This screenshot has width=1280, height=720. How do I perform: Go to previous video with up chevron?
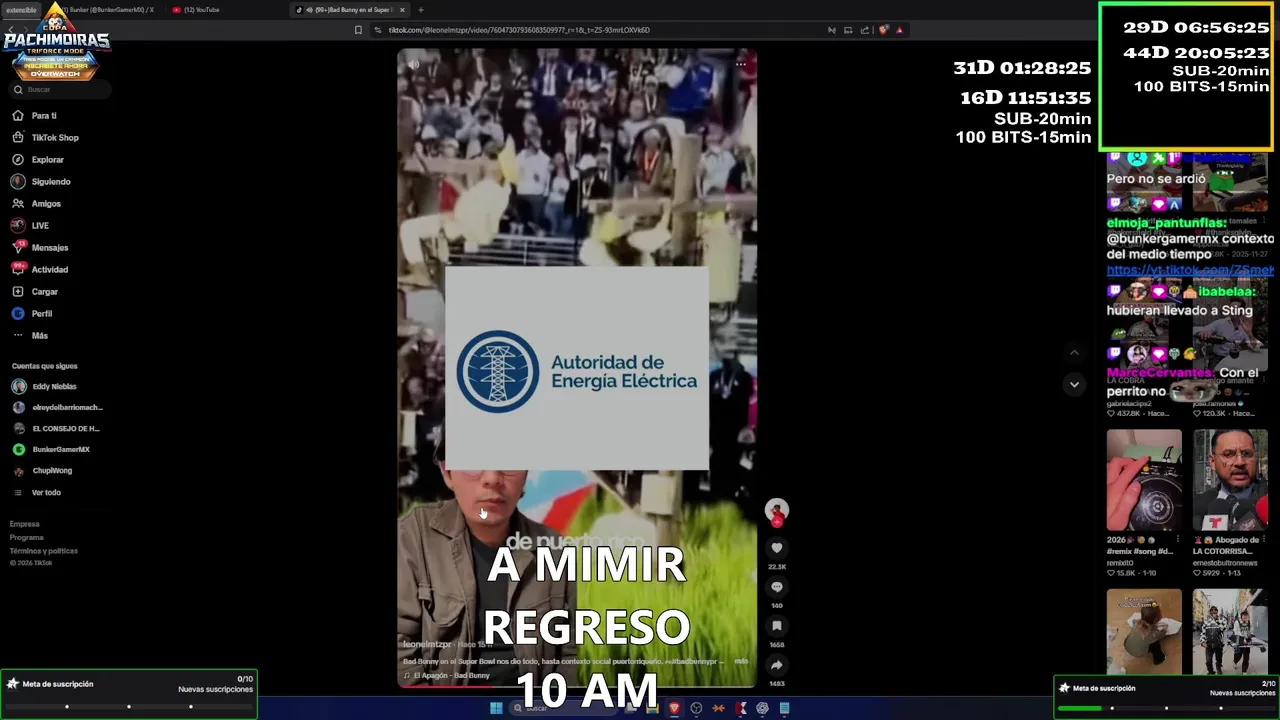1074,352
